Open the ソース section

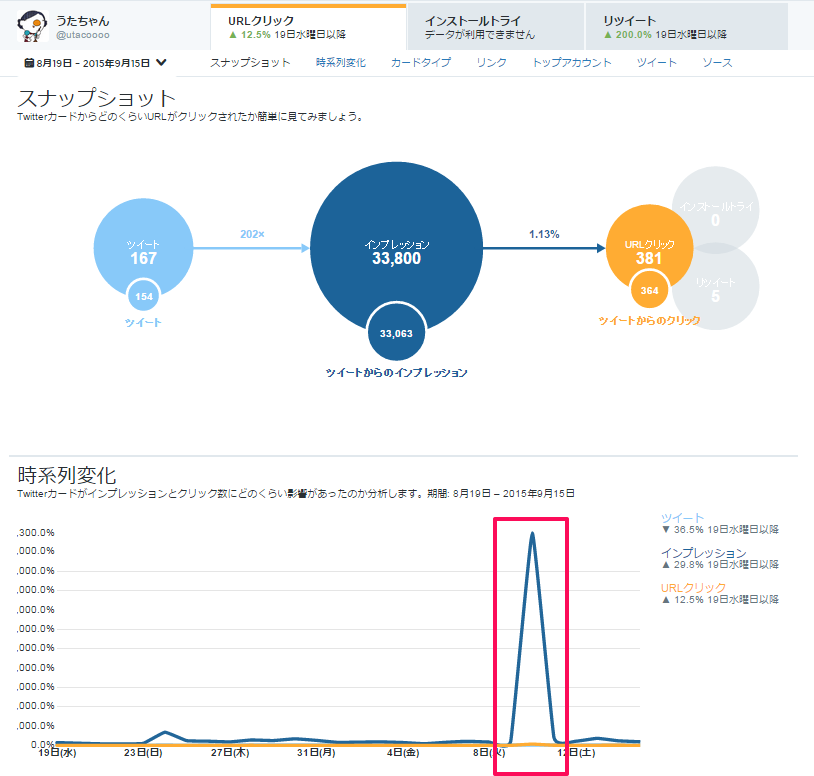point(717,63)
